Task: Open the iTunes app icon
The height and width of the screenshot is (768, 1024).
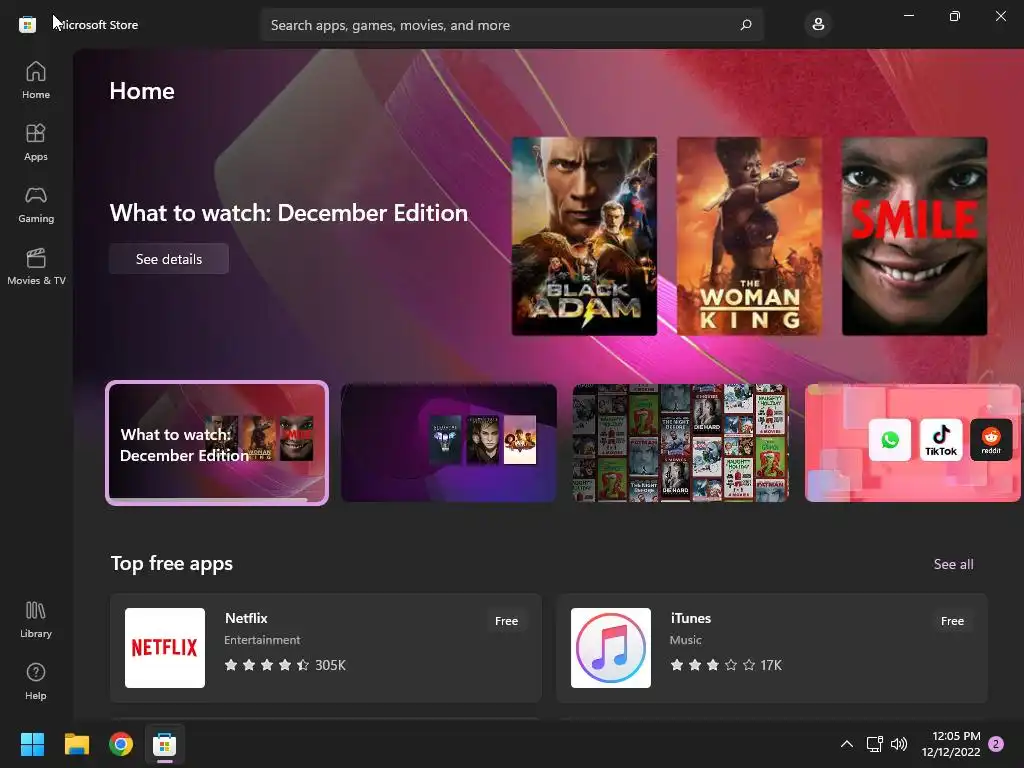Action: [611, 648]
